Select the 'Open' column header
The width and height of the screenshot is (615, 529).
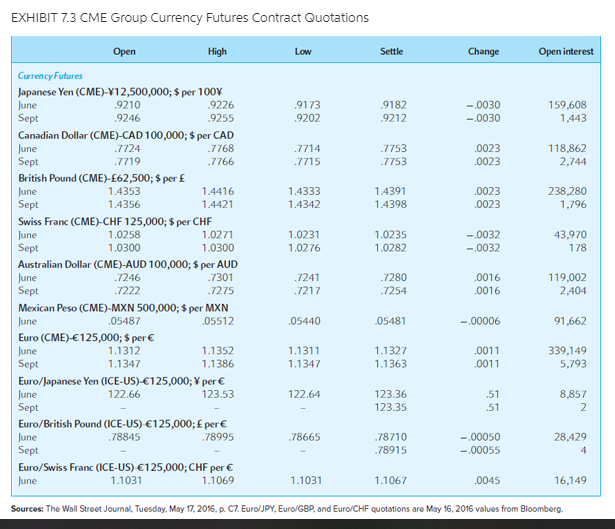(x=124, y=51)
